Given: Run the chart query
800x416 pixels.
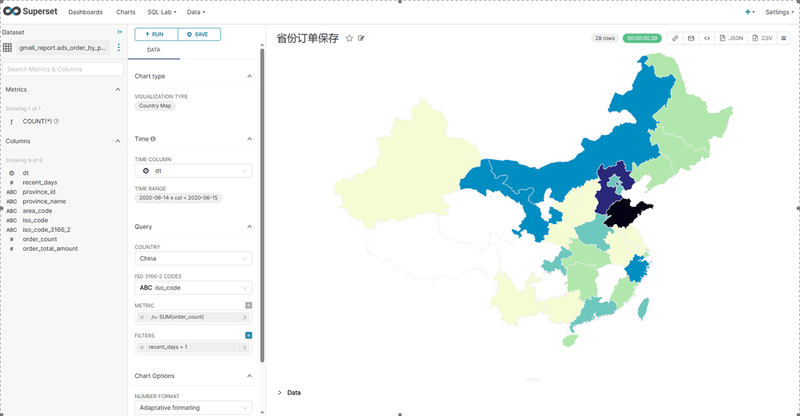Looking at the screenshot, I should (156, 34).
